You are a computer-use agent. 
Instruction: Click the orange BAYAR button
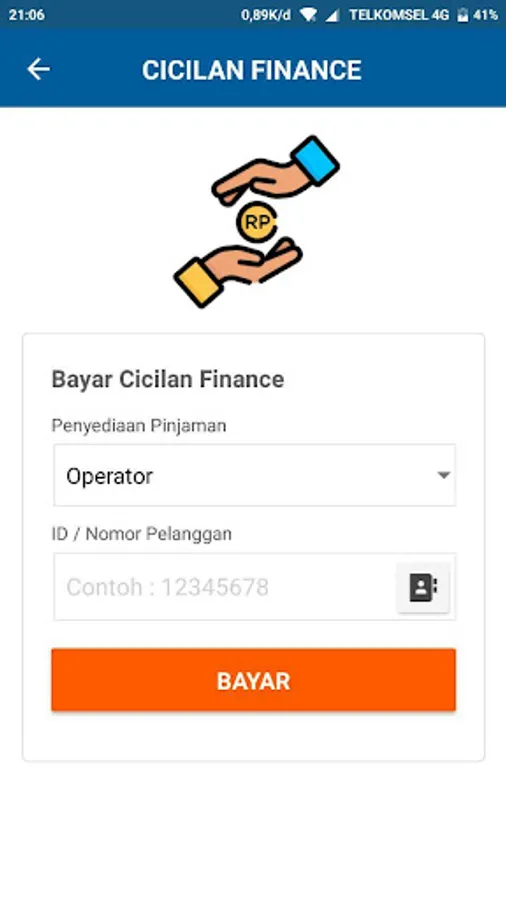[253, 680]
